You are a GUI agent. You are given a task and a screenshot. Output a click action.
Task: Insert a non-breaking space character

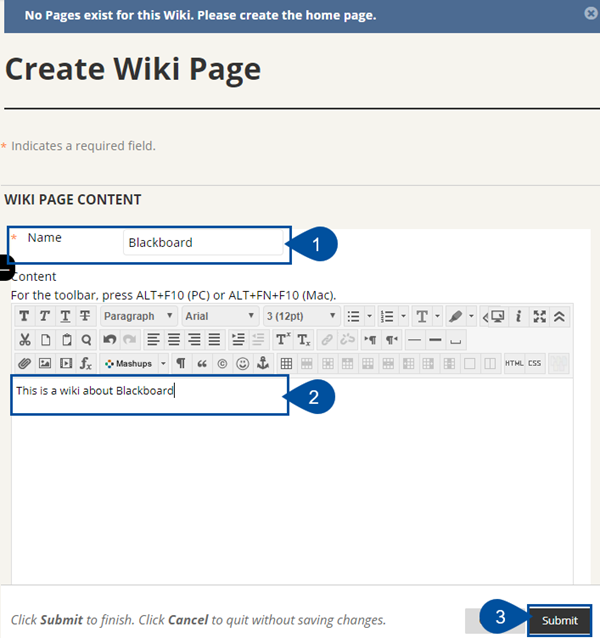[456, 339]
